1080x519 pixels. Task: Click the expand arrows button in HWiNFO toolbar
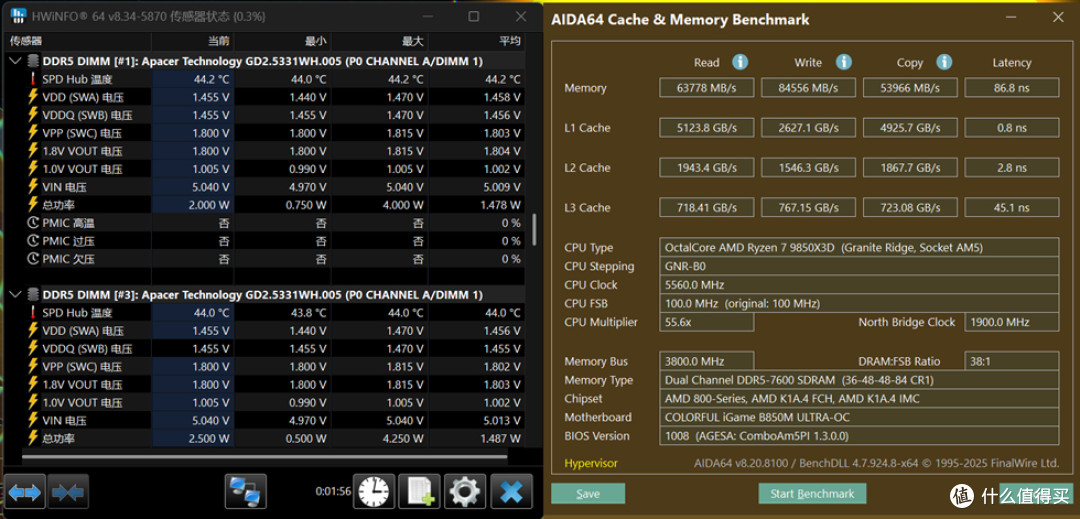25,491
